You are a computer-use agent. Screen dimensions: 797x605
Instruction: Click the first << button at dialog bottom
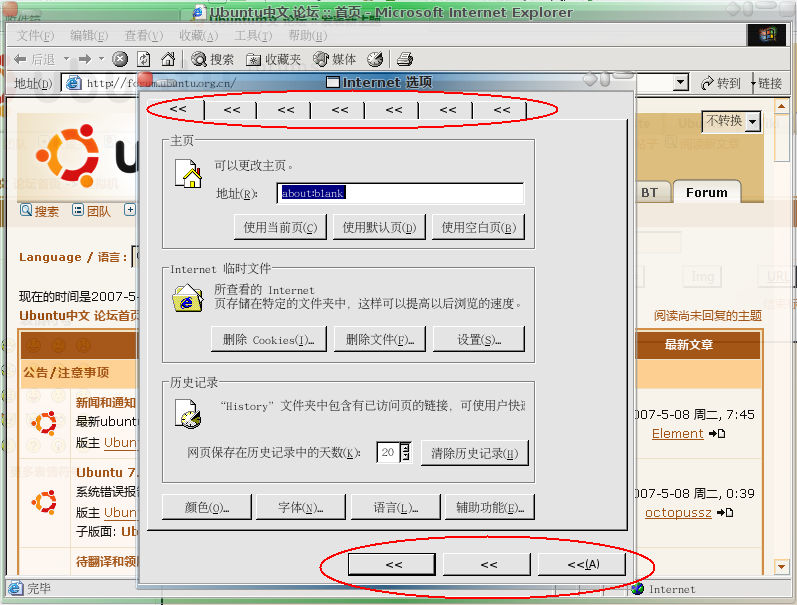point(392,564)
